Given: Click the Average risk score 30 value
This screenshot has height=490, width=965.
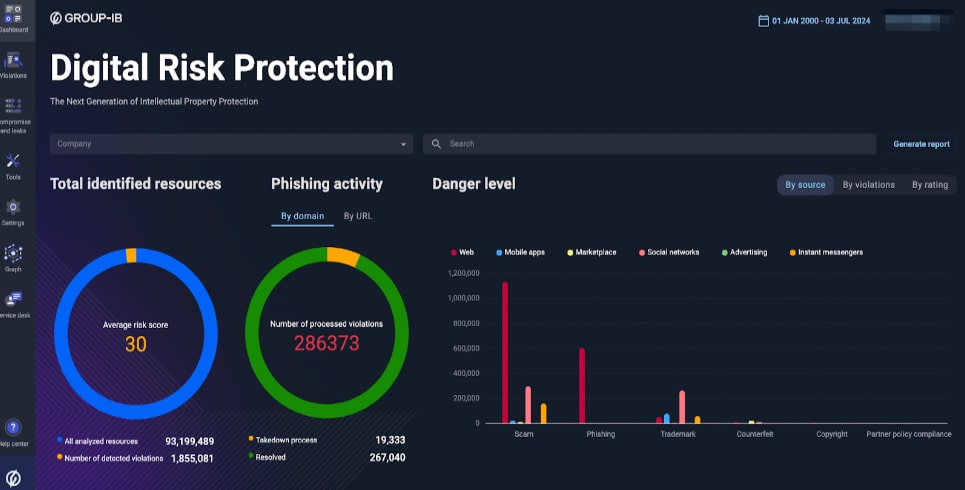Looking at the screenshot, I should click(135, 343).
